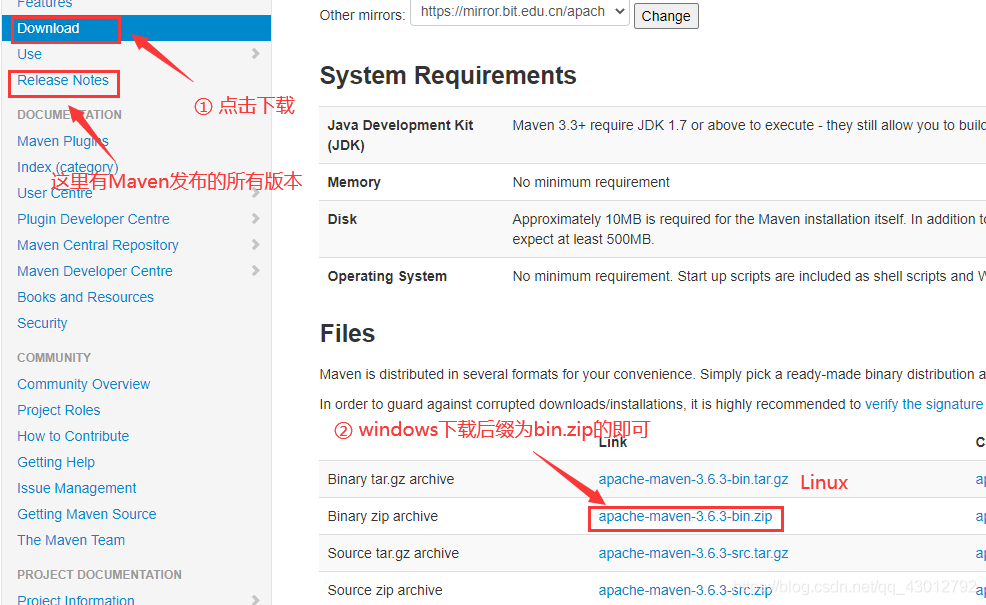Open Project Roles link

tap(58, 410)
